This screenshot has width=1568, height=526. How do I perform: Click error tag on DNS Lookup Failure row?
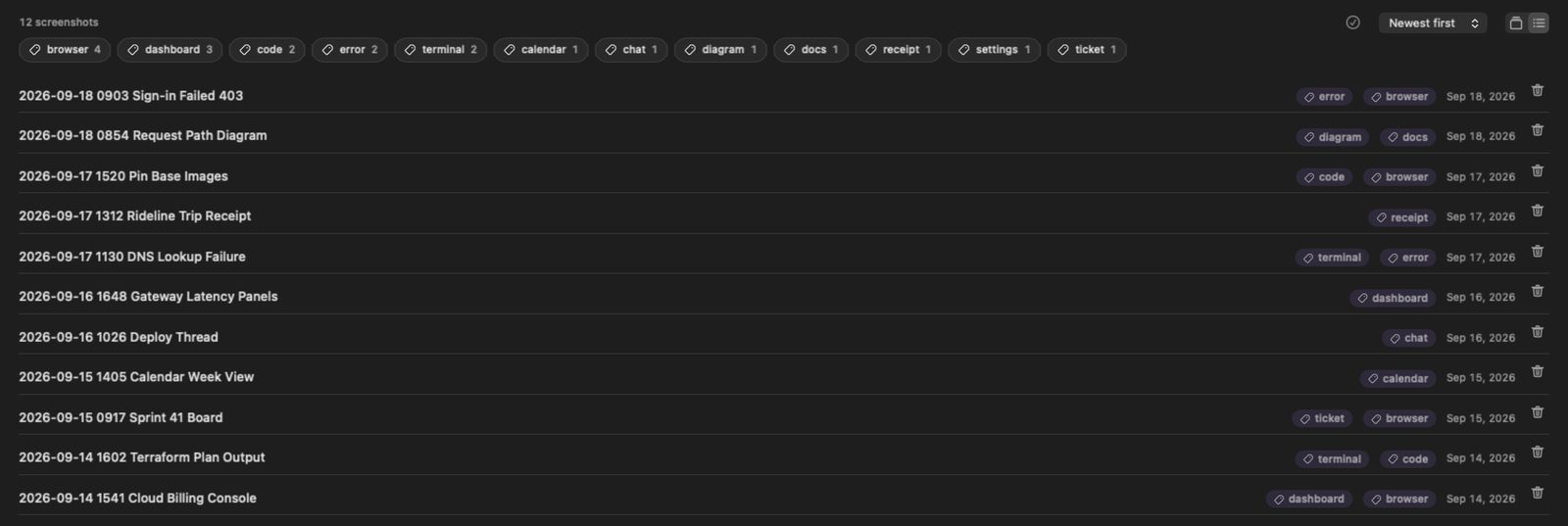tap(1407, 258)
